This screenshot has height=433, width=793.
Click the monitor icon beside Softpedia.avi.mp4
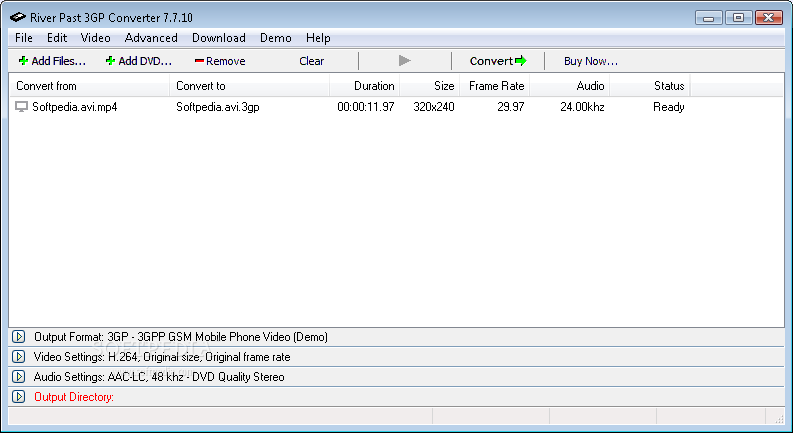[21, 107]
